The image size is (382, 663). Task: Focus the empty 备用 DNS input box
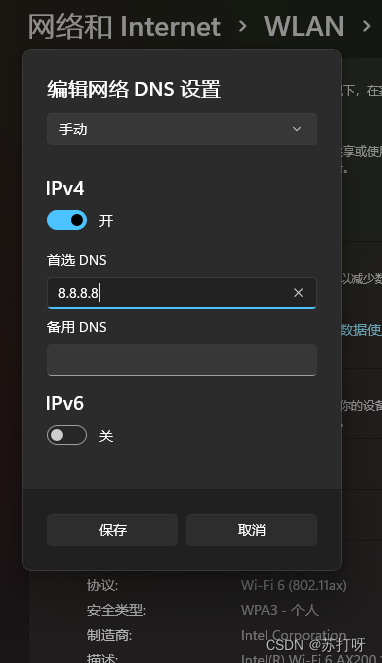(x=181, y=360)
